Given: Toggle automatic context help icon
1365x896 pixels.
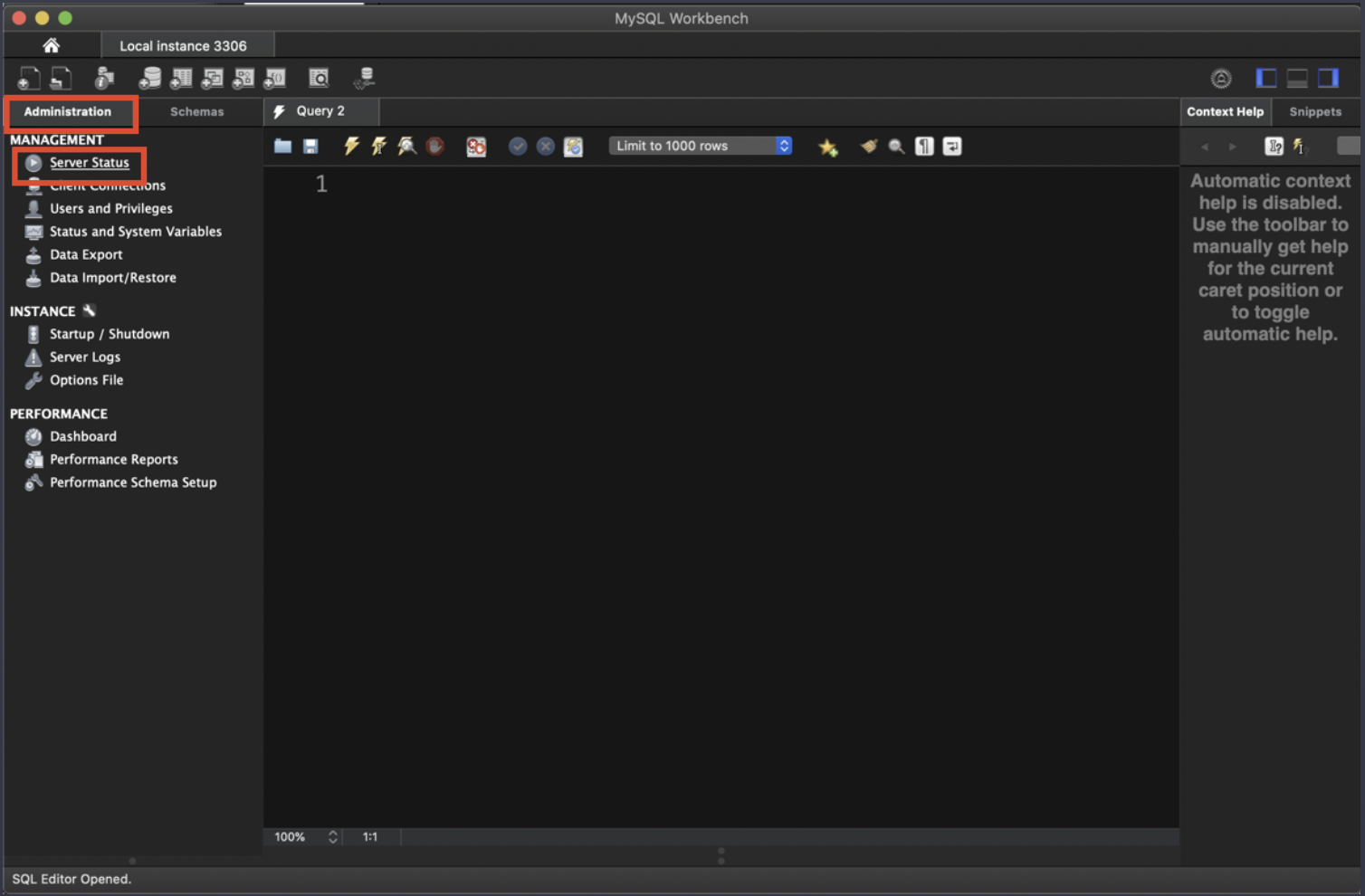Looking at the screenshot, I should (1300, 146).
